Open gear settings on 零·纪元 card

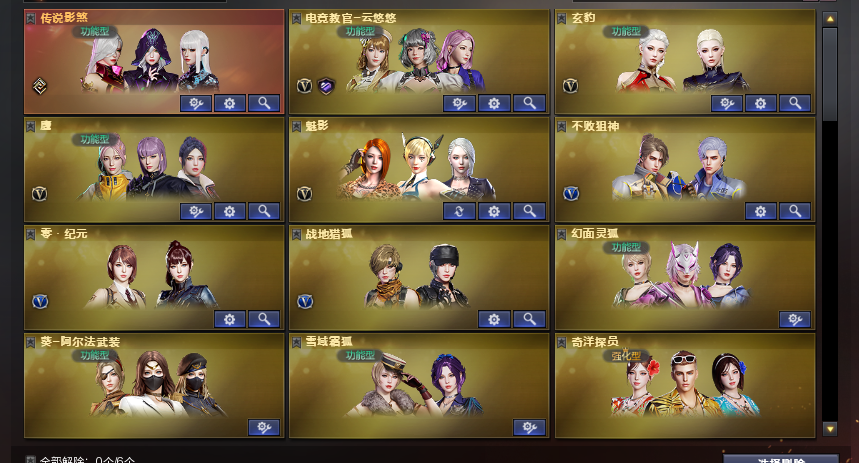[x=230, y=319]
